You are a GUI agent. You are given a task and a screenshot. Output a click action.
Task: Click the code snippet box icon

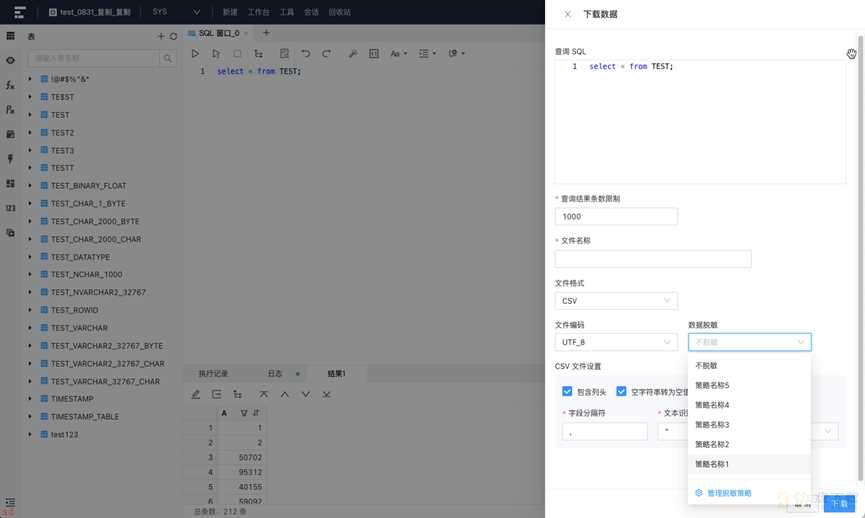[x=374, y=54]
